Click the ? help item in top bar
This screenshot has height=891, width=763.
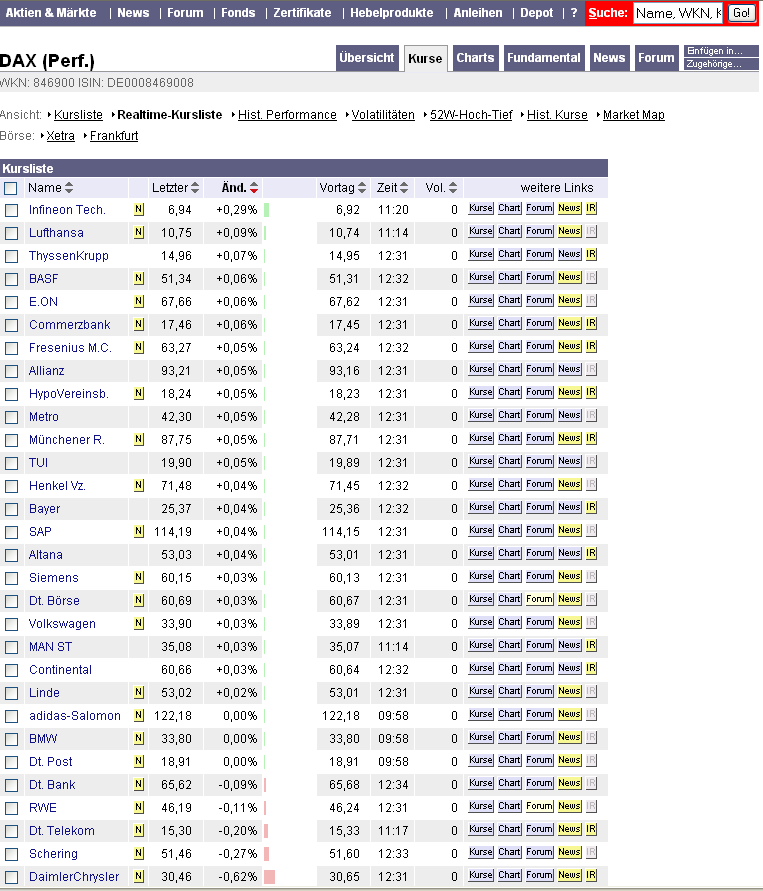[x=574, y=13]
